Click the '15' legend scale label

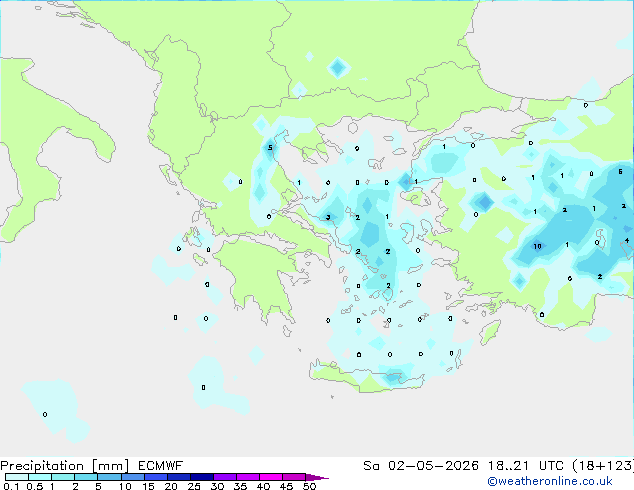click(x=148, y=486)
